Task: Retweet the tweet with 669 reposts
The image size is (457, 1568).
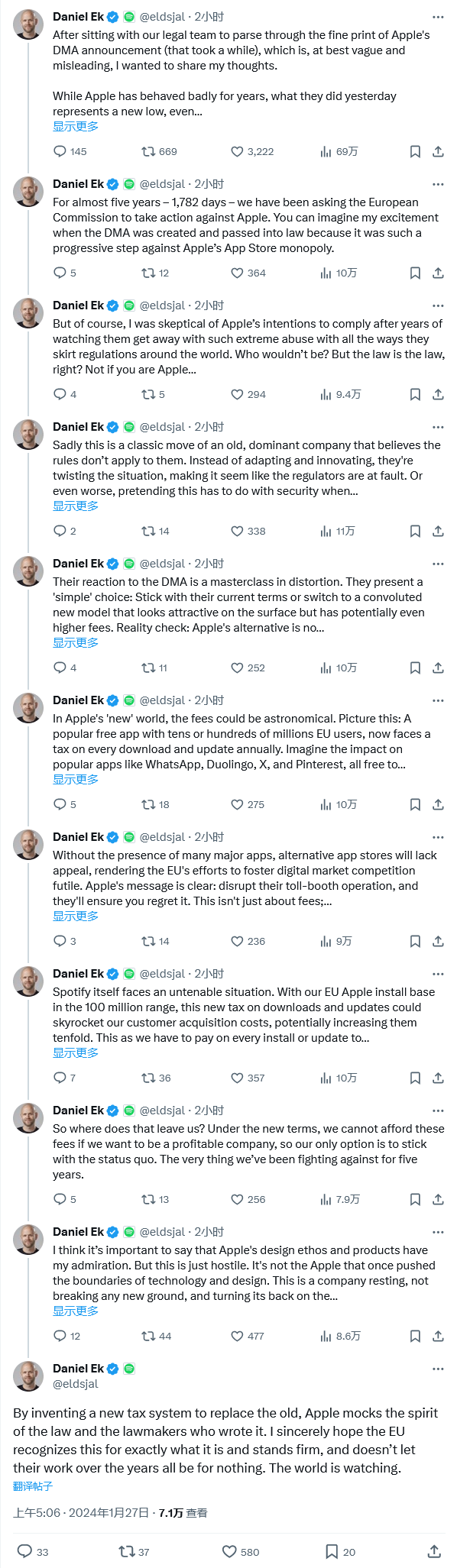Action: pos(159,151)
